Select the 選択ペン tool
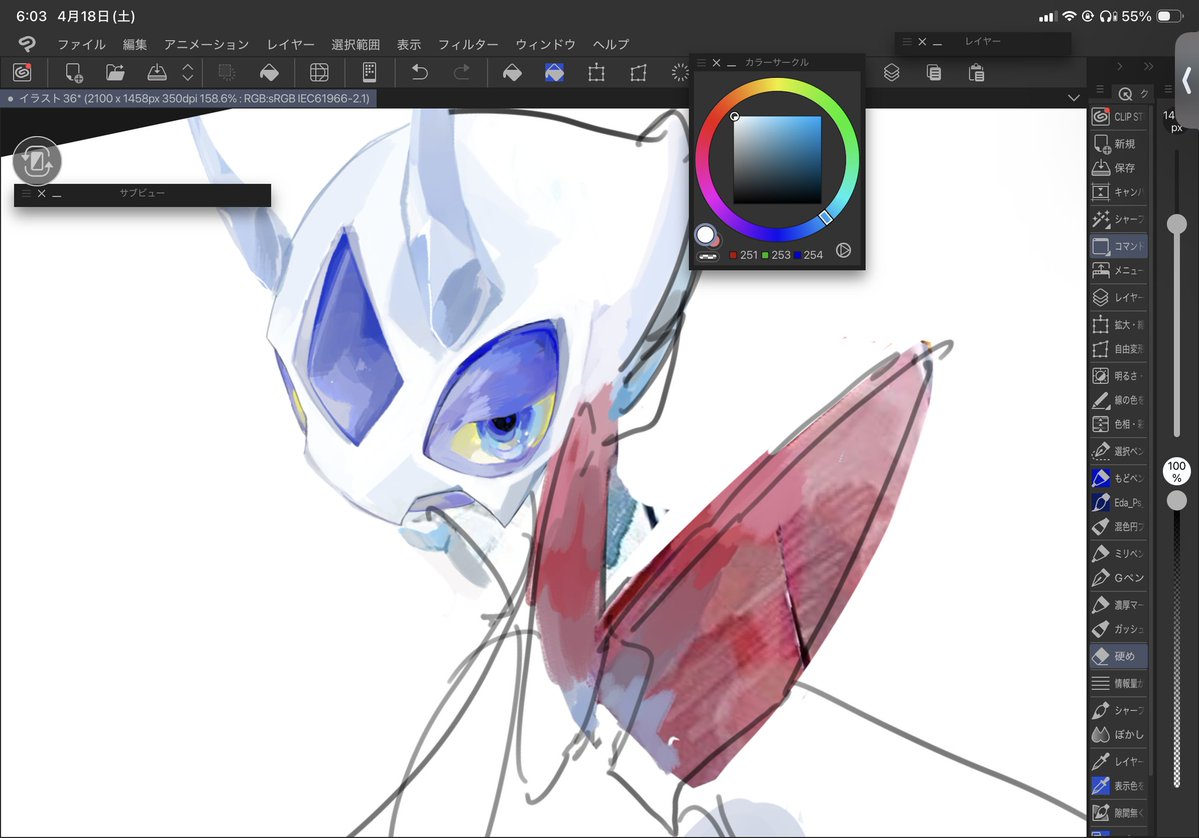1199x838 pixels. (x=1119, y=451)
